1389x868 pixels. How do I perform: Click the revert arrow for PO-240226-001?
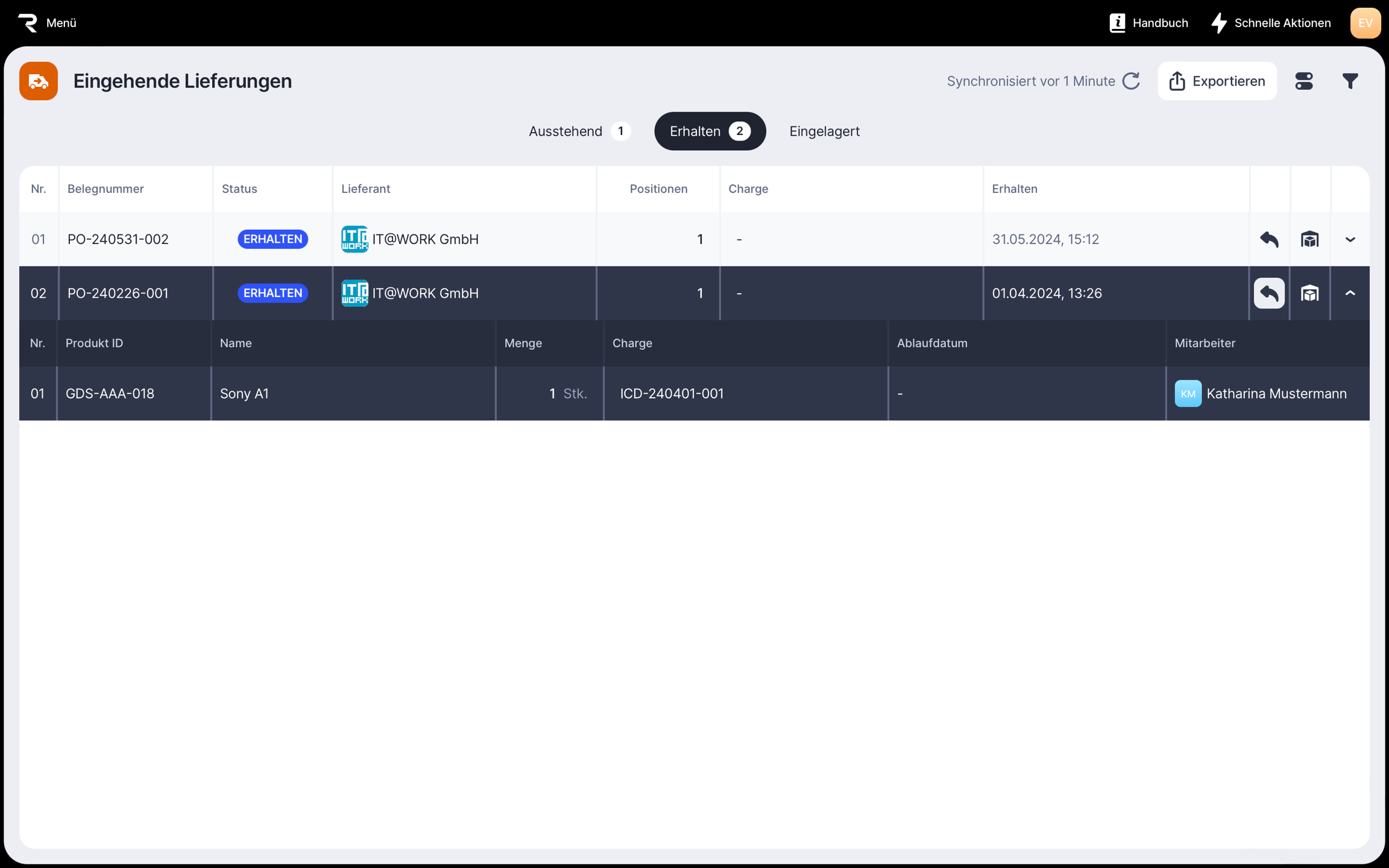point(1269,294)
